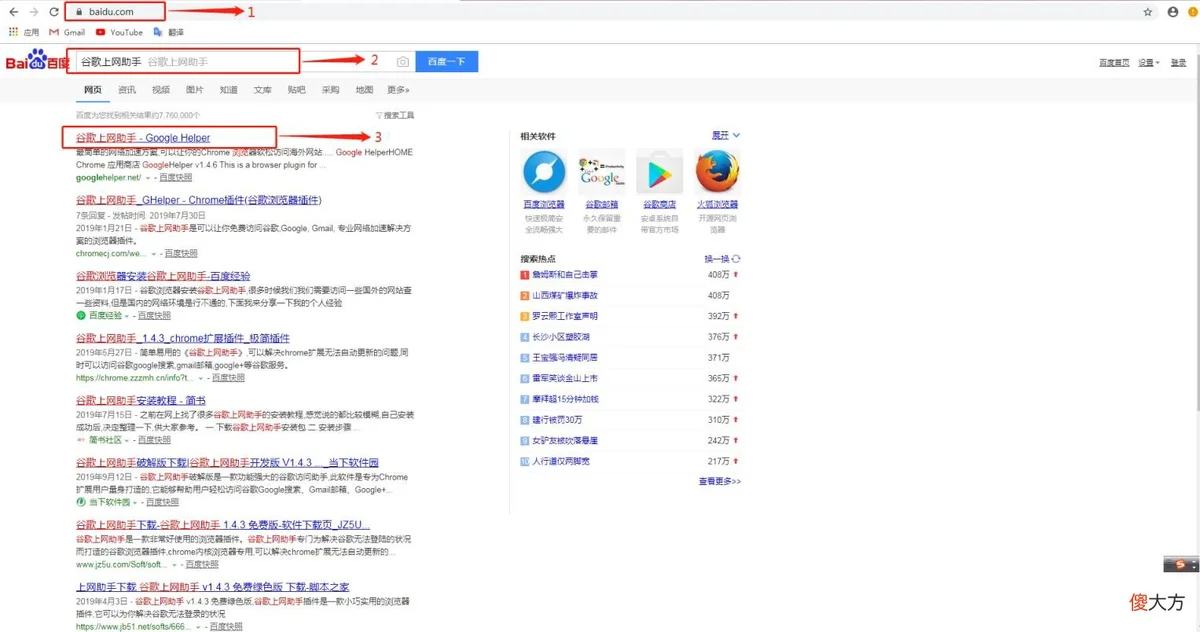Open the GHelper - Chrome插件 result
The width and height of the screenshot is (1200, 632).
pyautogui.click(x=198, y=200)
